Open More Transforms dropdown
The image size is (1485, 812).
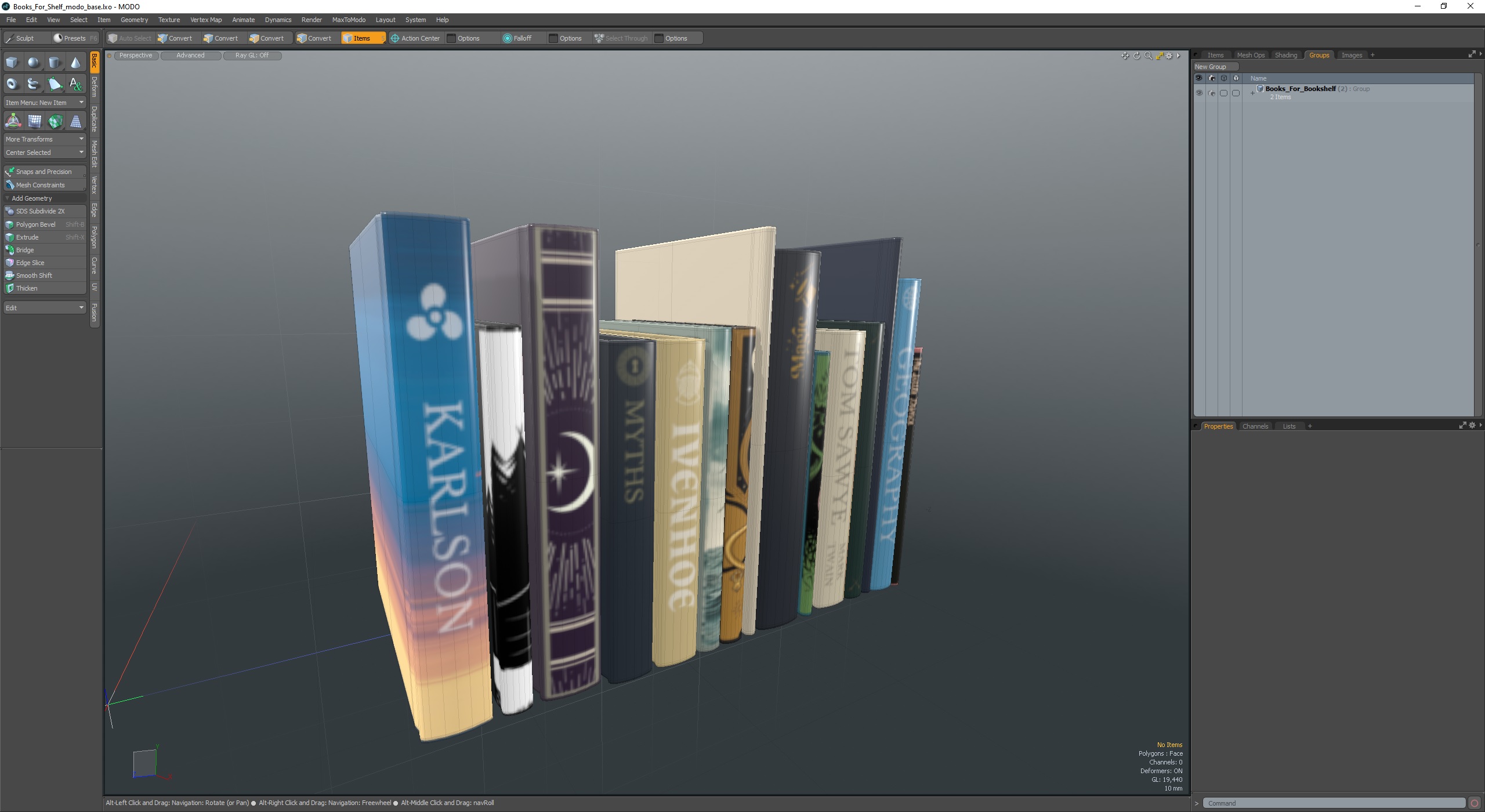point(45,139)
